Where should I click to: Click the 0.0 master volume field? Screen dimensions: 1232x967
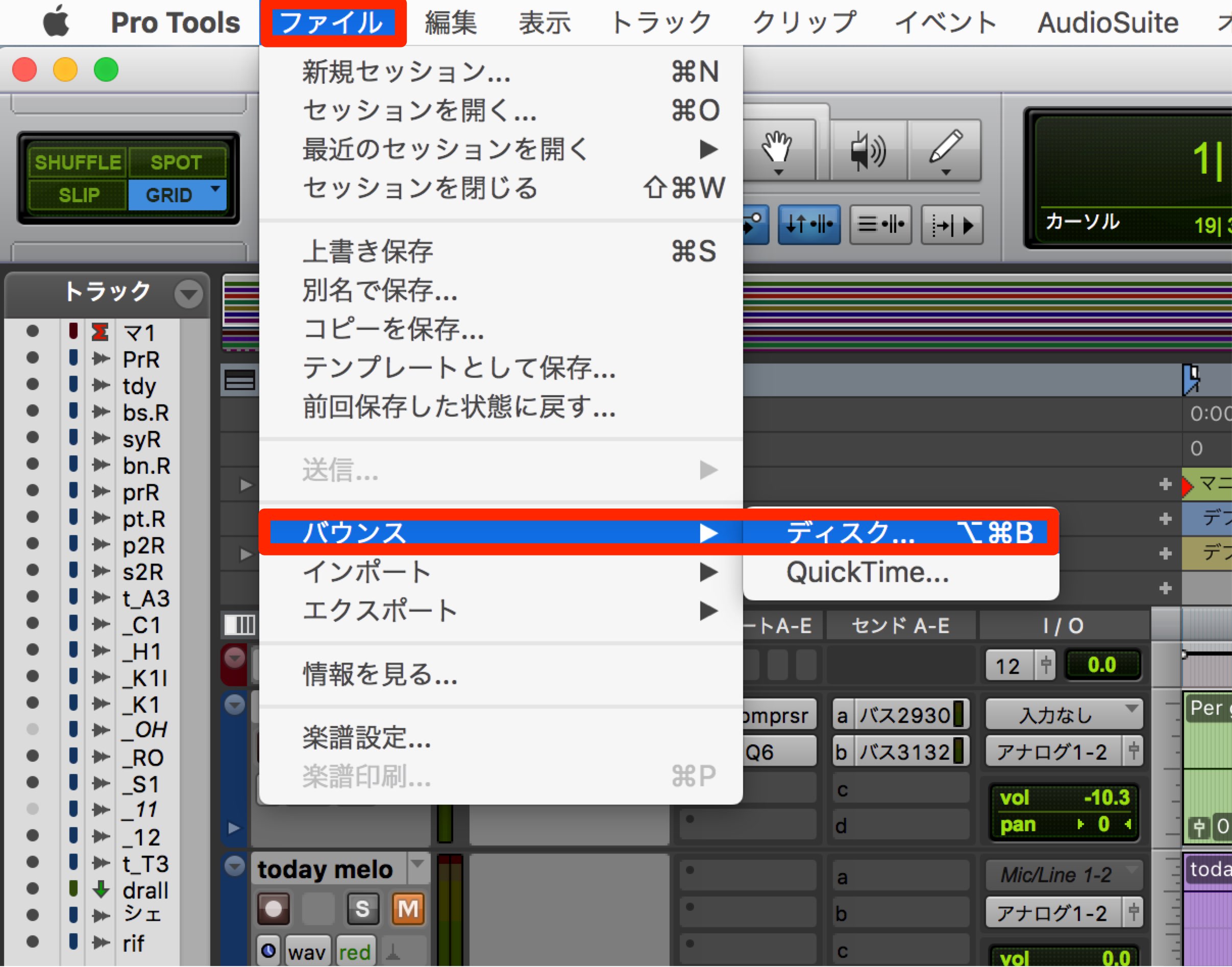coord(1102,665)
